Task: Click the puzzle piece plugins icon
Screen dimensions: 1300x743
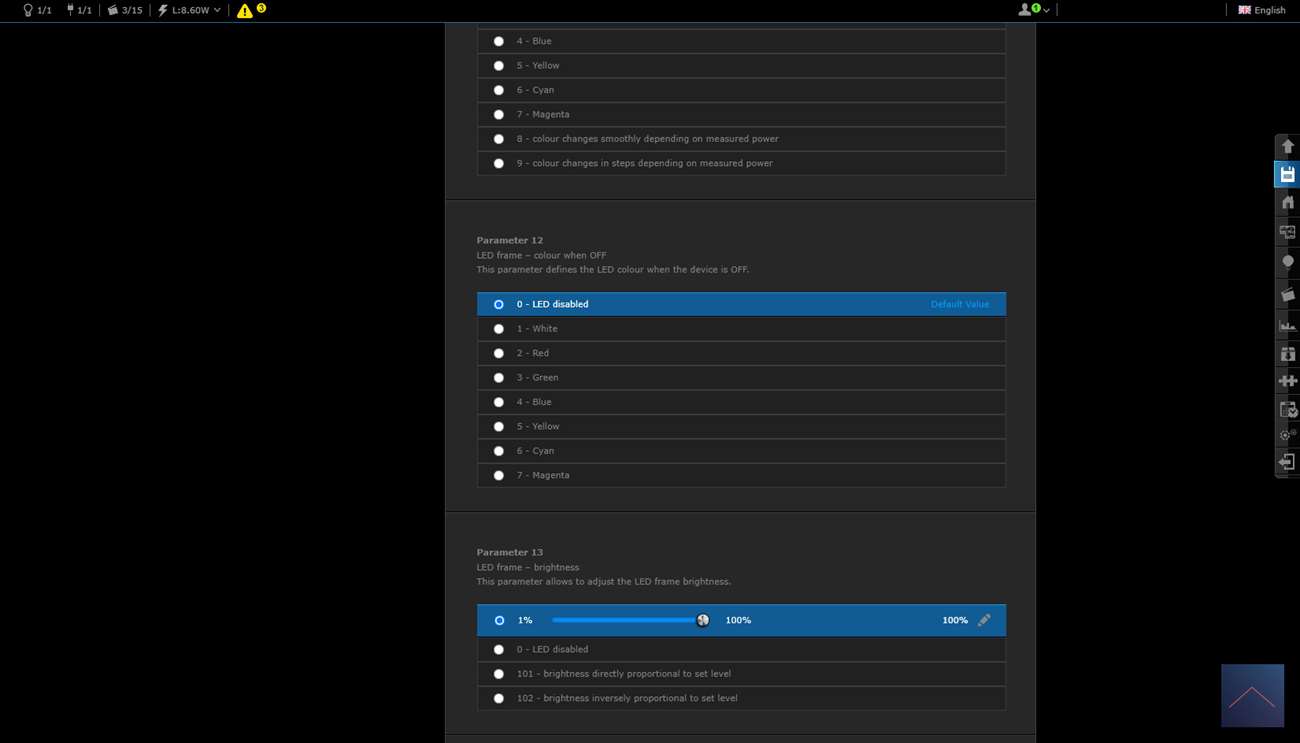Action: 1287,381
